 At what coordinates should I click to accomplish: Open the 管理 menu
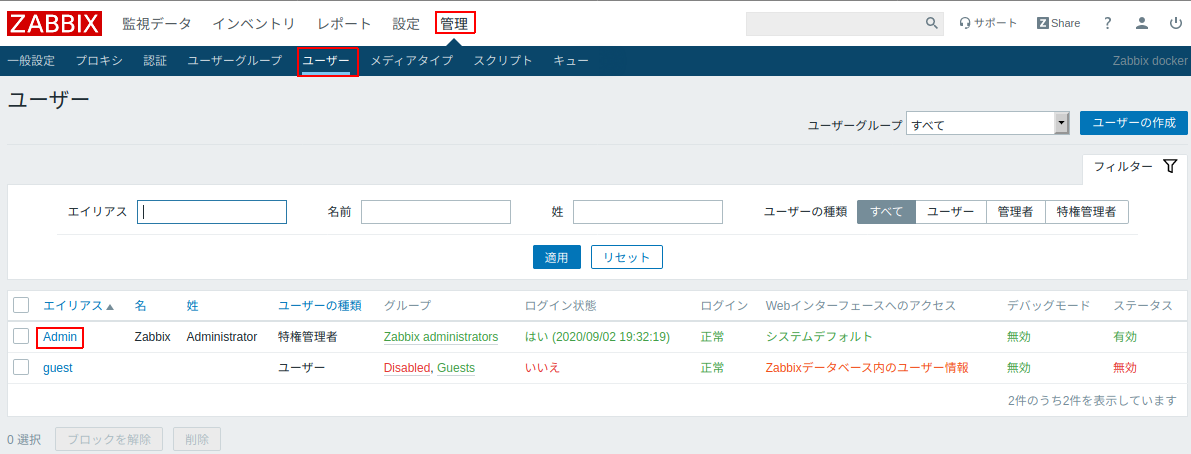[455, 24]
